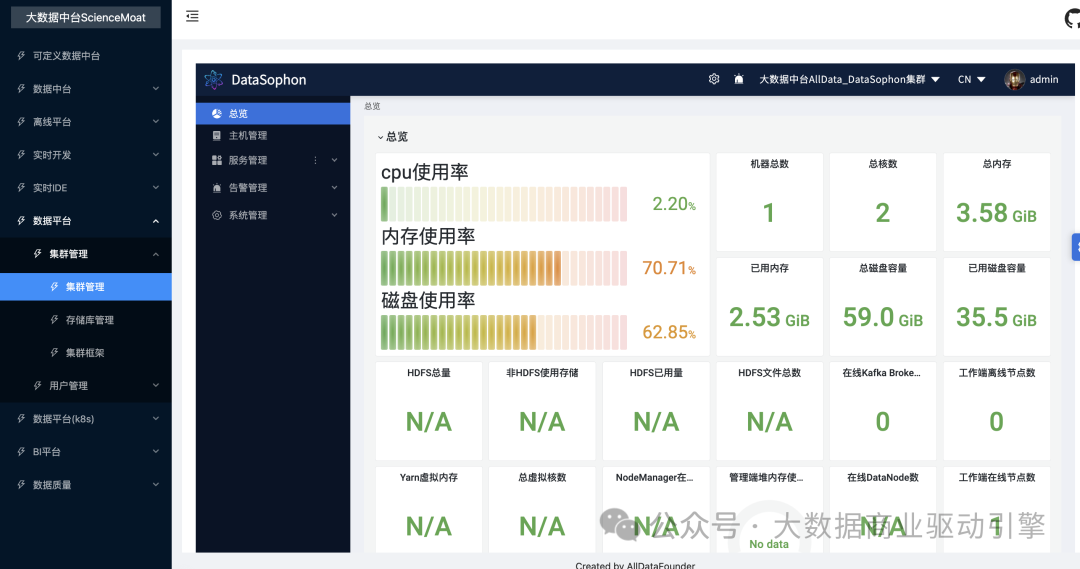1080x569 pixels.
Task: Collapse the 总览 section chevron
Action: (380, 137)
